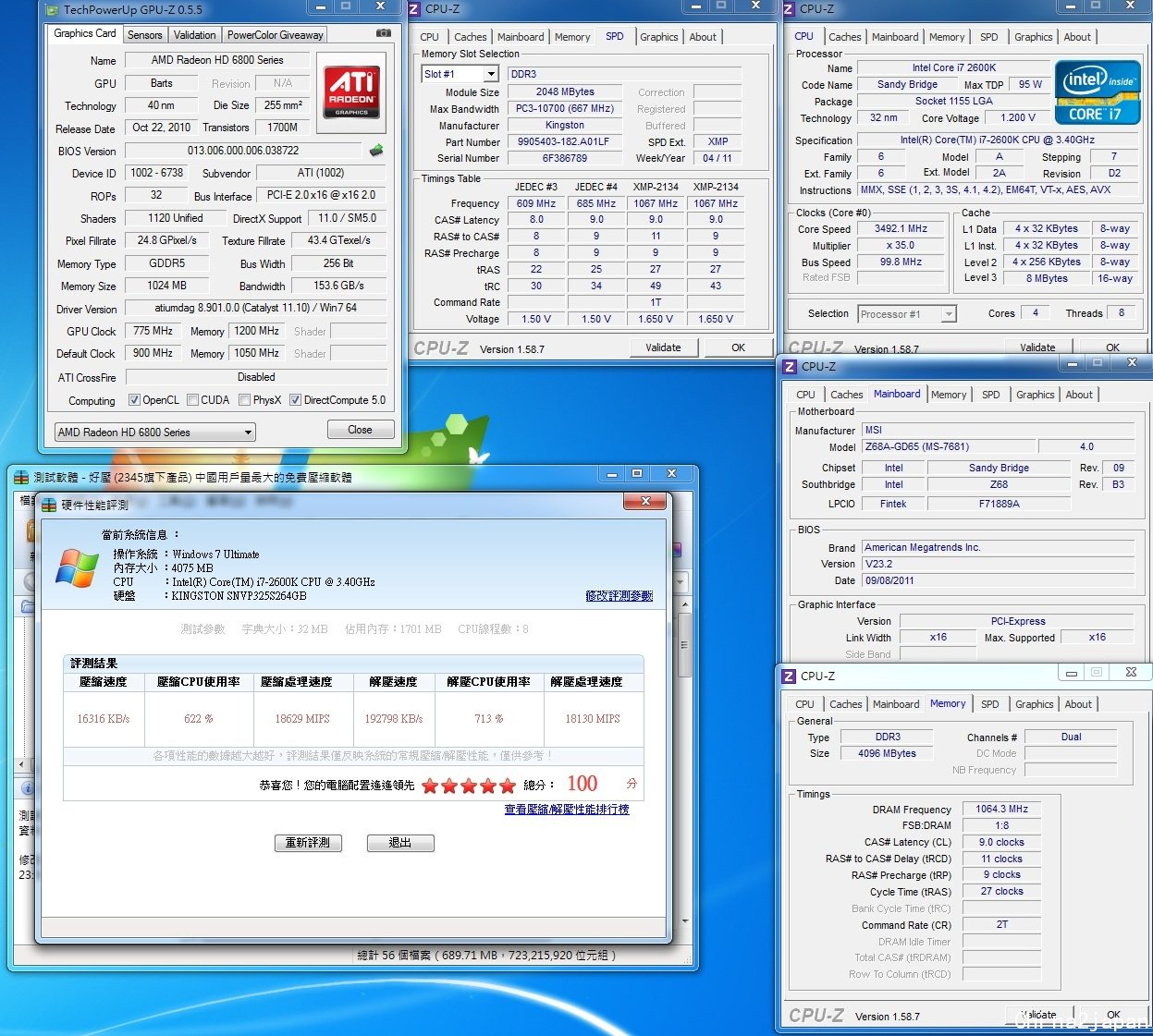1153x1036 pixels.
Task: Click the Manufacturer value Kingston
Action: [x=564, y=126]
